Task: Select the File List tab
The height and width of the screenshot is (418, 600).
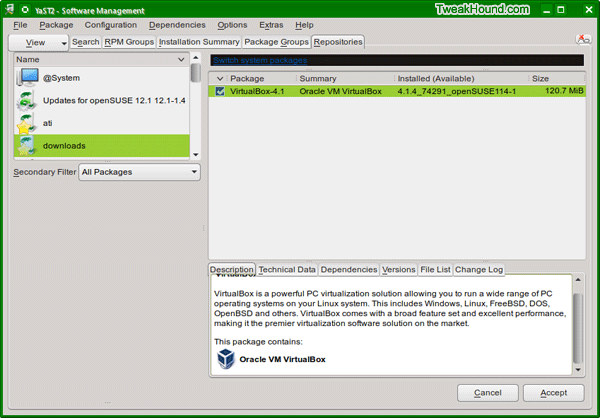Action: coord(435,269)
